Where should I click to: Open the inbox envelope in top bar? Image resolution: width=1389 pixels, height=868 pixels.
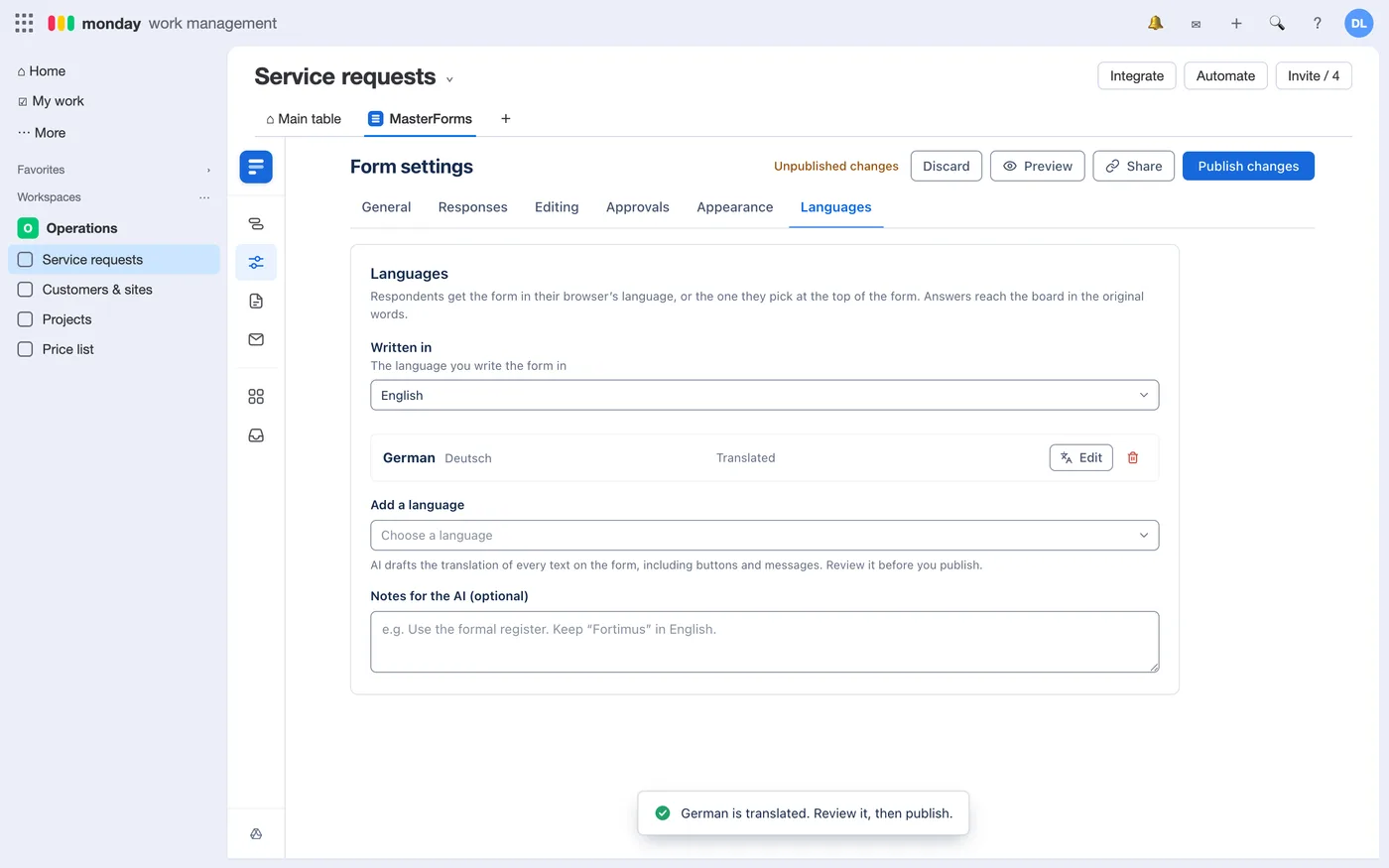[1196, 24]
